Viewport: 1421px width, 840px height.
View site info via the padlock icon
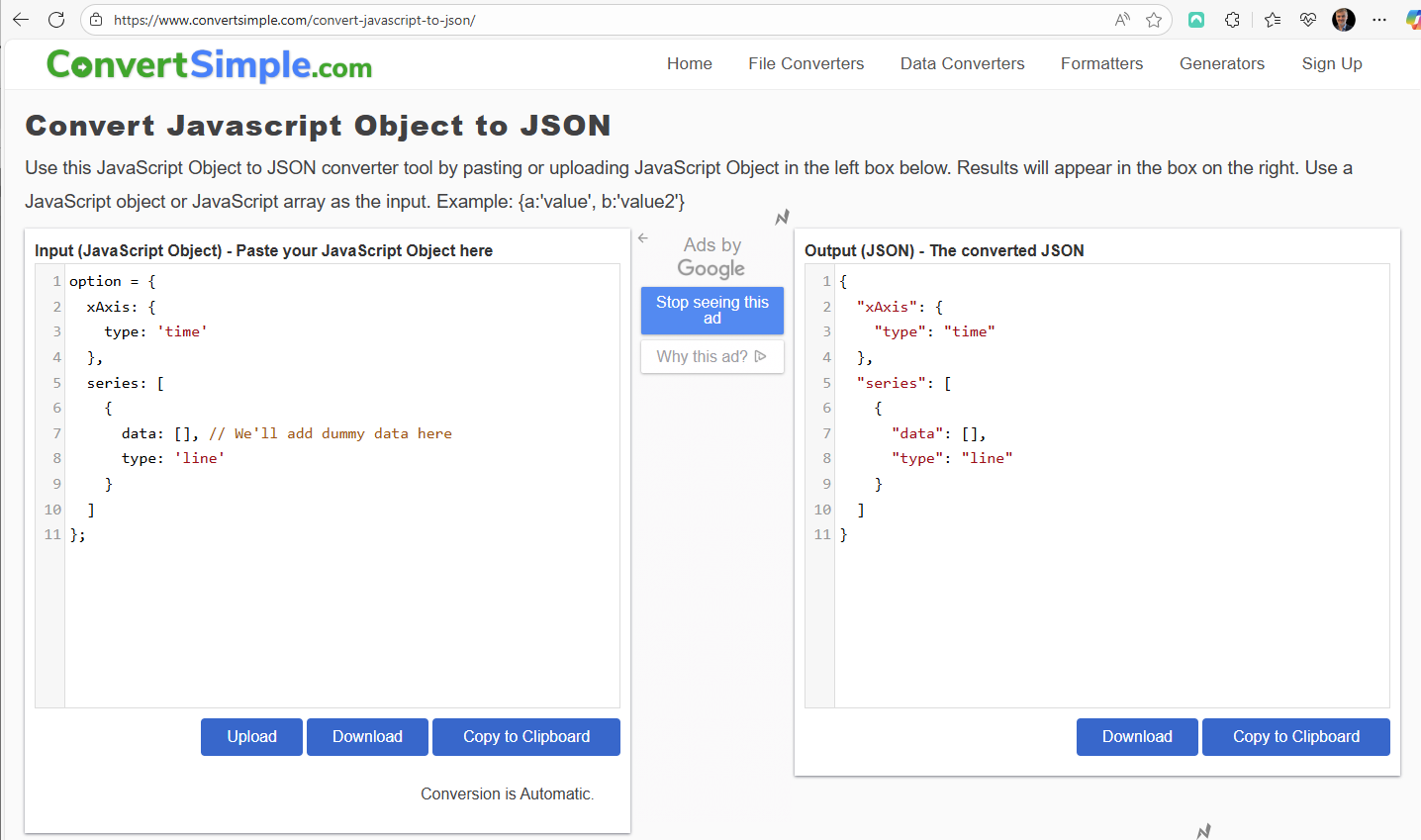pyautogui.click(x=95, y=20)
